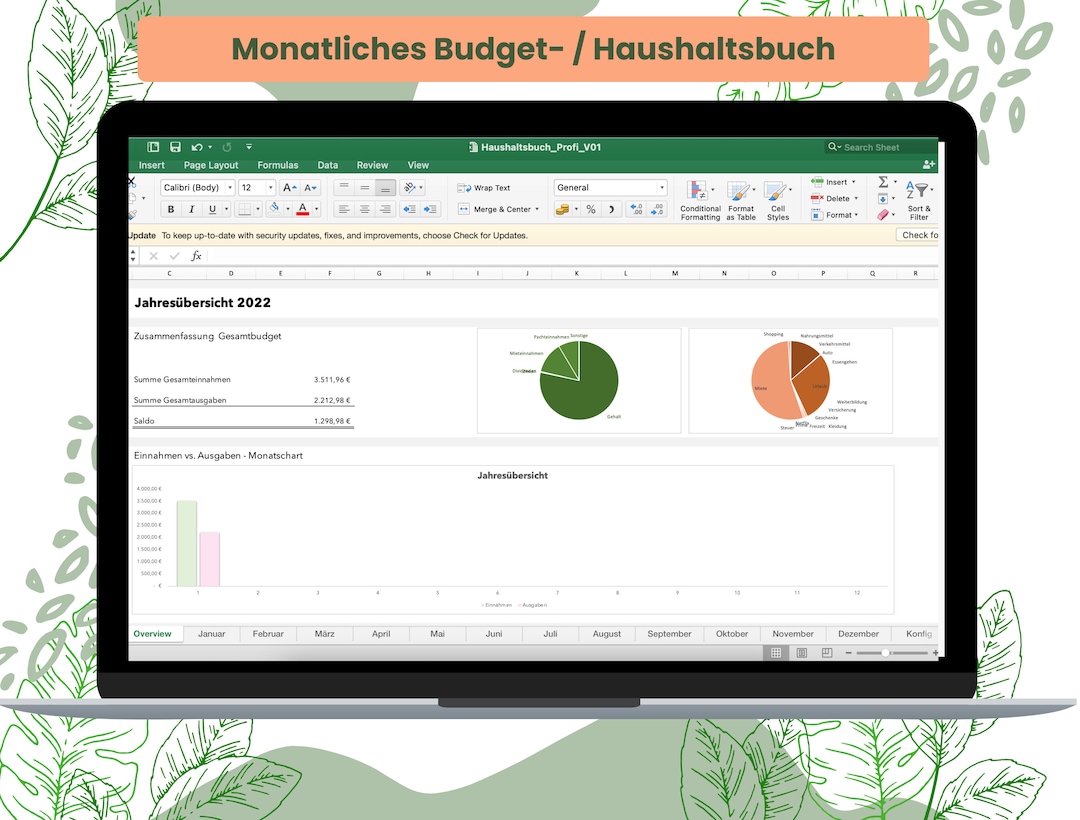Open the Formulas ribbon tab

(x=278, y=165)
